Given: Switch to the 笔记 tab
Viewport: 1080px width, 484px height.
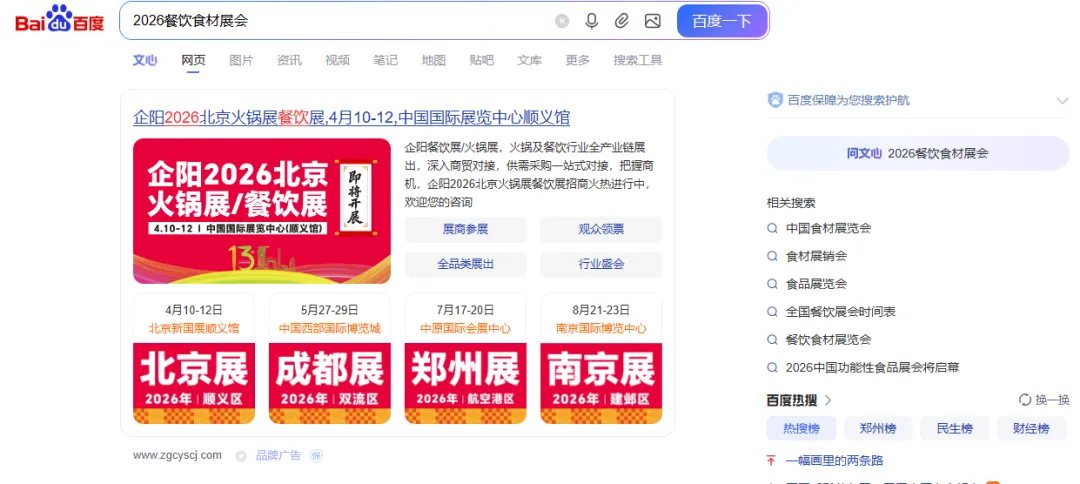Looking at the screenshot, I should click(x=386, y=61).
